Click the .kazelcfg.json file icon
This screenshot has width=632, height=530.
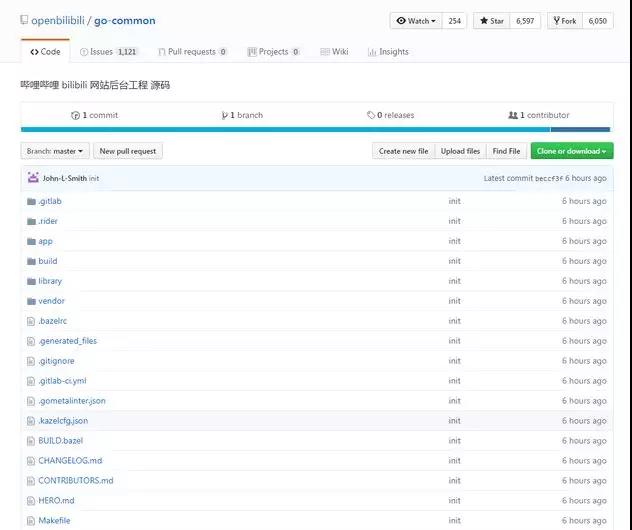point(31,421)
